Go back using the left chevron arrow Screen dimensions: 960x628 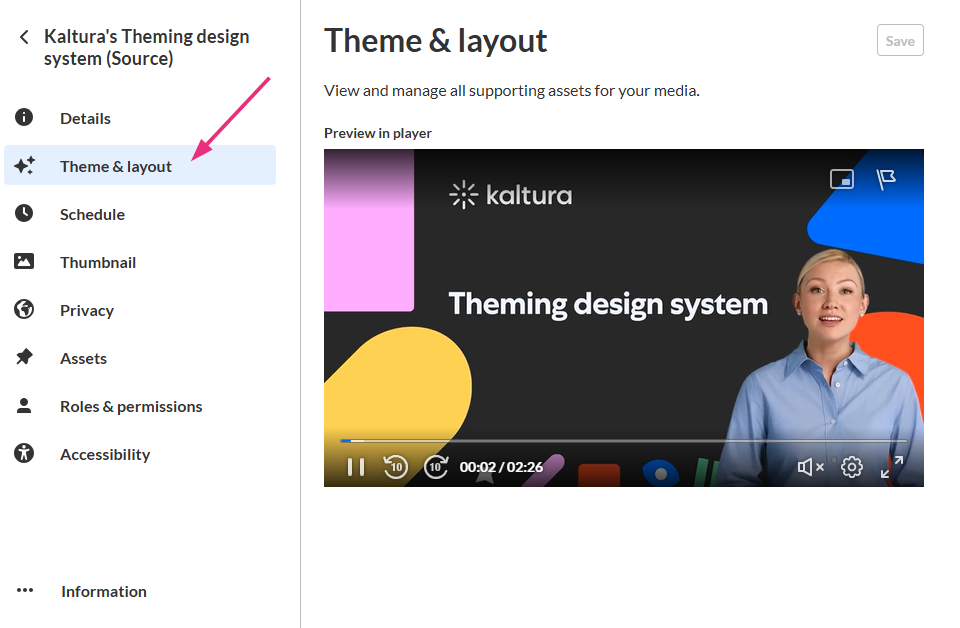(24, 37)
